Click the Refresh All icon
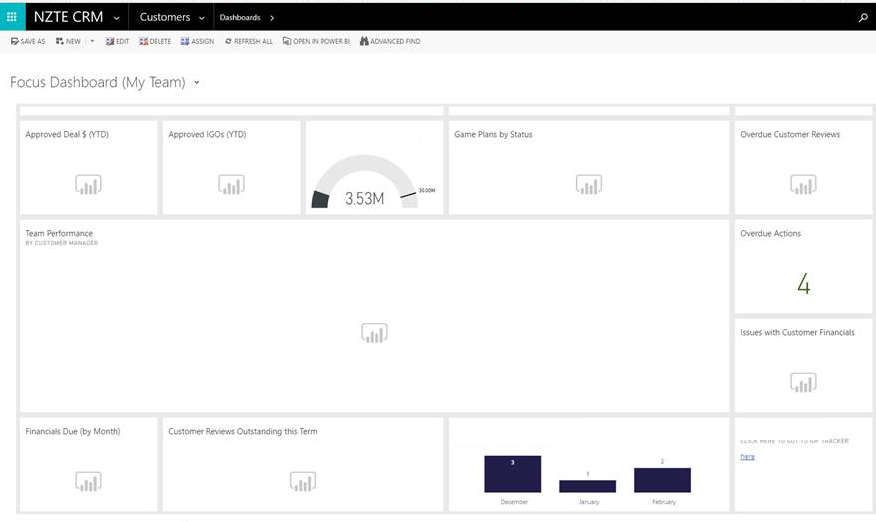 pos(228,41)
